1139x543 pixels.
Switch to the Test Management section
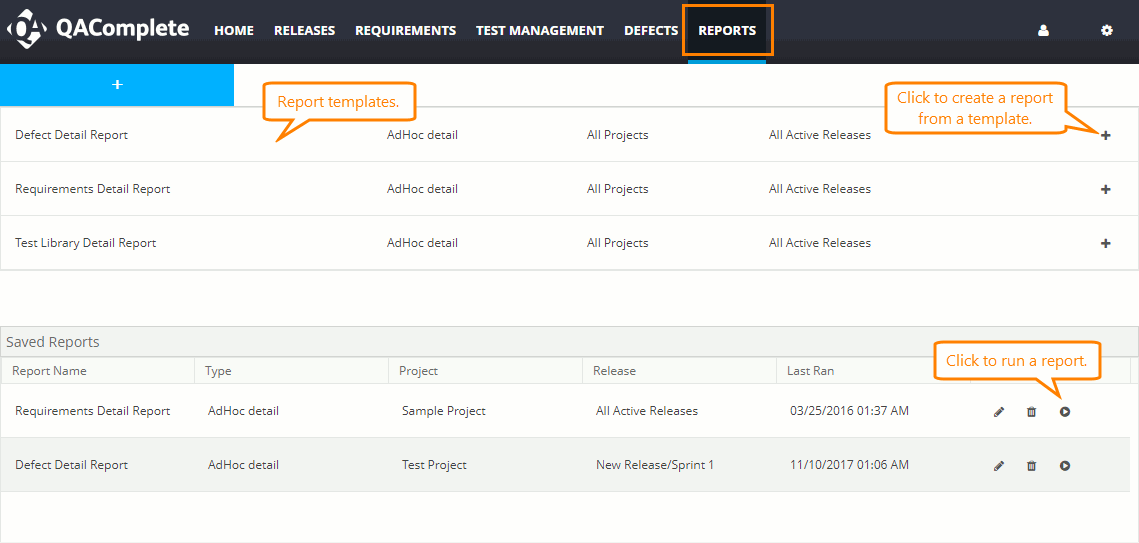(539, 31)
